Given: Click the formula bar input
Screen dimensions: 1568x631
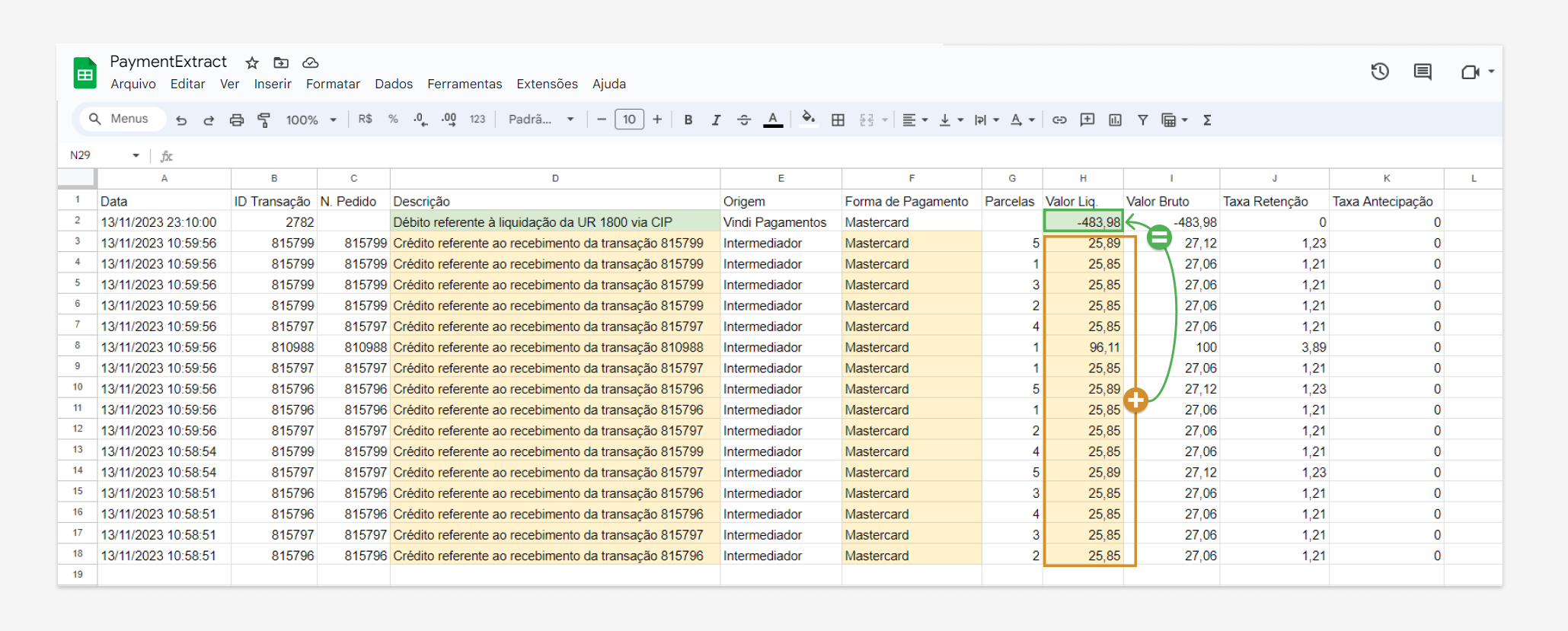Looking at the screenshot, I should [x=838, y=155].
